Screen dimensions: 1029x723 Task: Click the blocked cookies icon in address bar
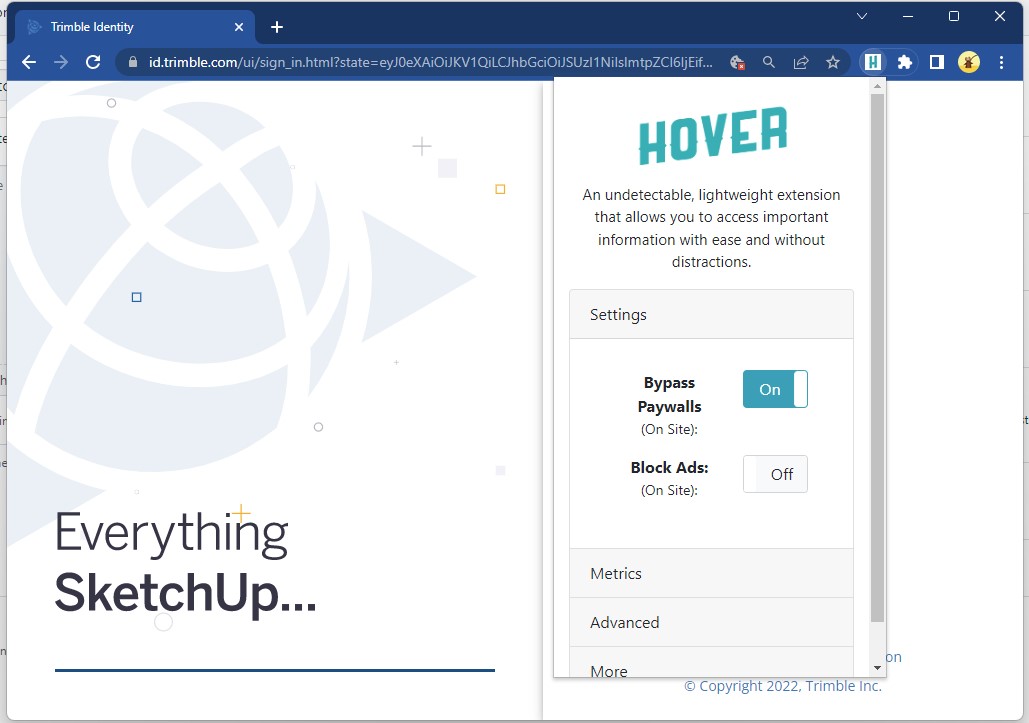point(737,62)
